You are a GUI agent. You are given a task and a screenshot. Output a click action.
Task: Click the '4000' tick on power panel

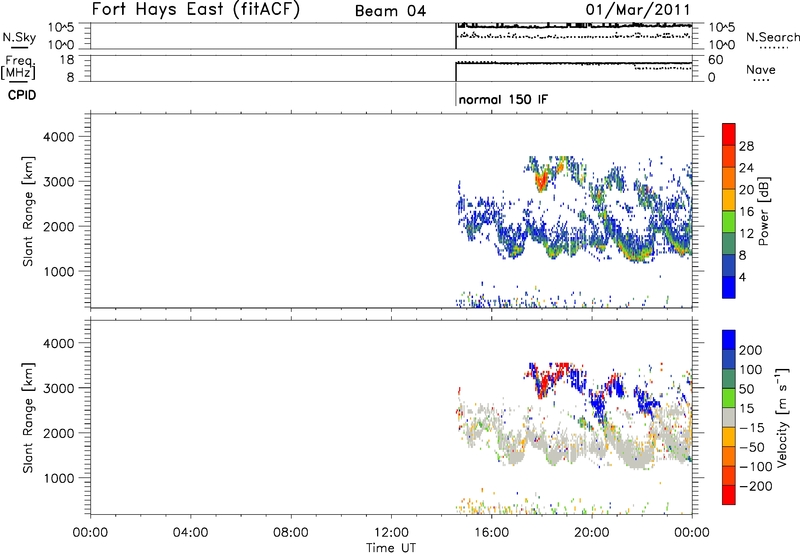pyautogui.click(x=59, y=137)
